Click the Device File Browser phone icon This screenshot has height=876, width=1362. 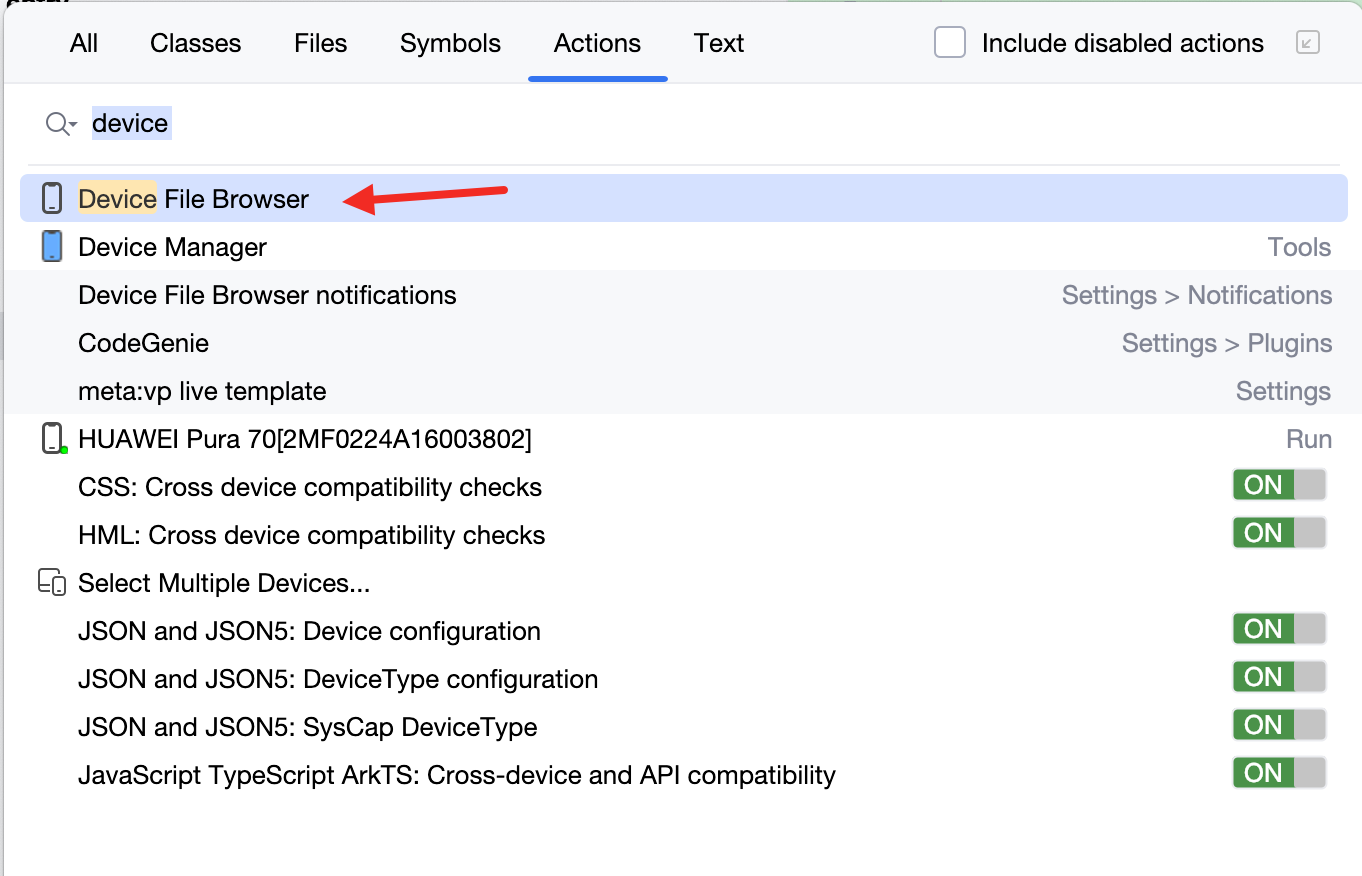pyautogui.click(x=52, y=199)
